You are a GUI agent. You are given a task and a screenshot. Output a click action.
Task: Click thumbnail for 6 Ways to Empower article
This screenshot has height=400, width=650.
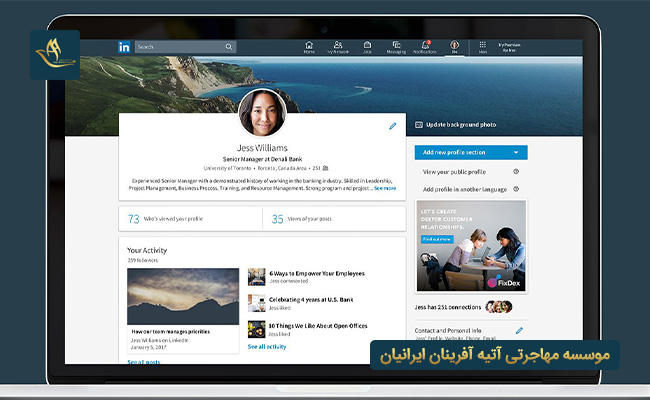click(257, 277)
